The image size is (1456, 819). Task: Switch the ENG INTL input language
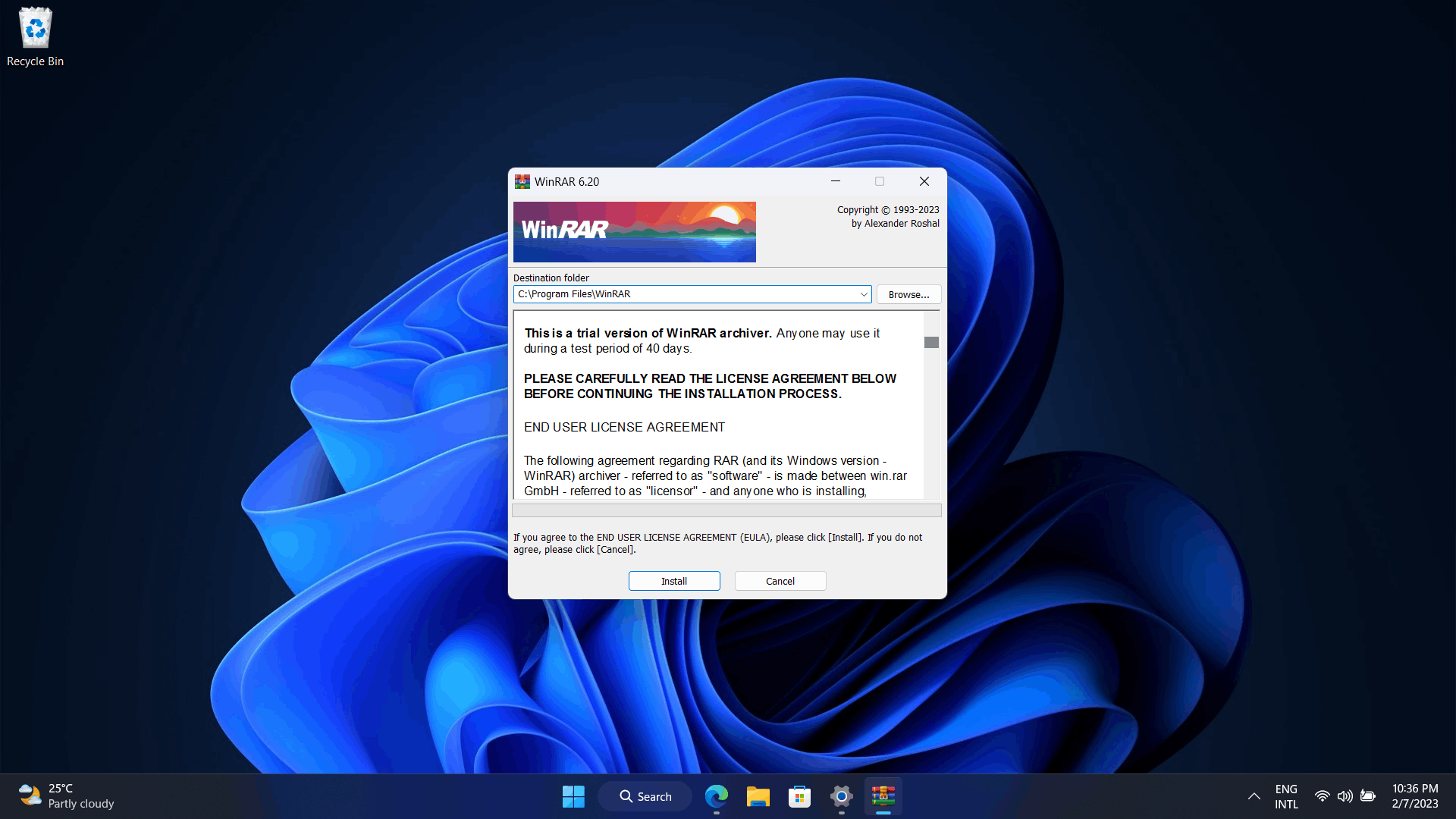coord(1286,796)
